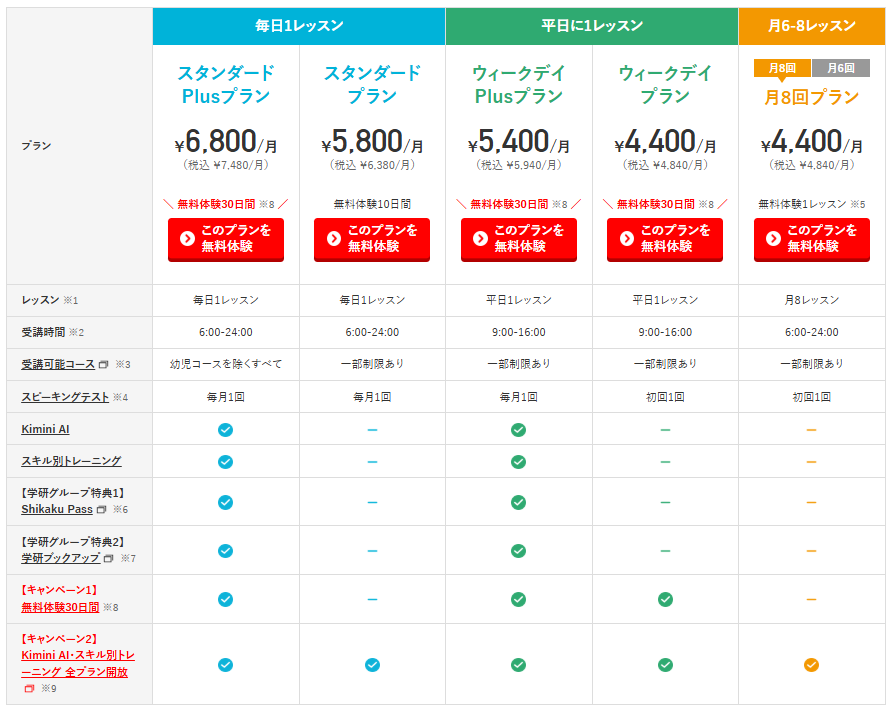Click the 毎日1レッスン column header
The image size is (896, 711).
tap(298, 26)
